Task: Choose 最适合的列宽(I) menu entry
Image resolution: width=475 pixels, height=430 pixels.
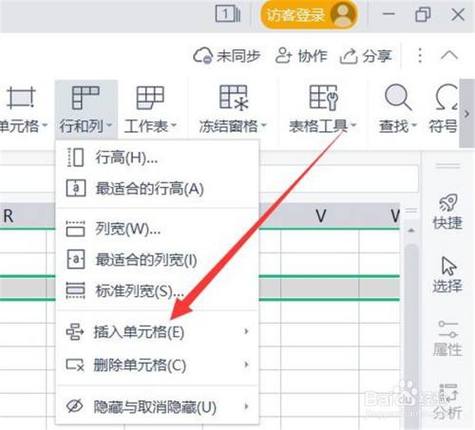Action: tap(157, 260)
